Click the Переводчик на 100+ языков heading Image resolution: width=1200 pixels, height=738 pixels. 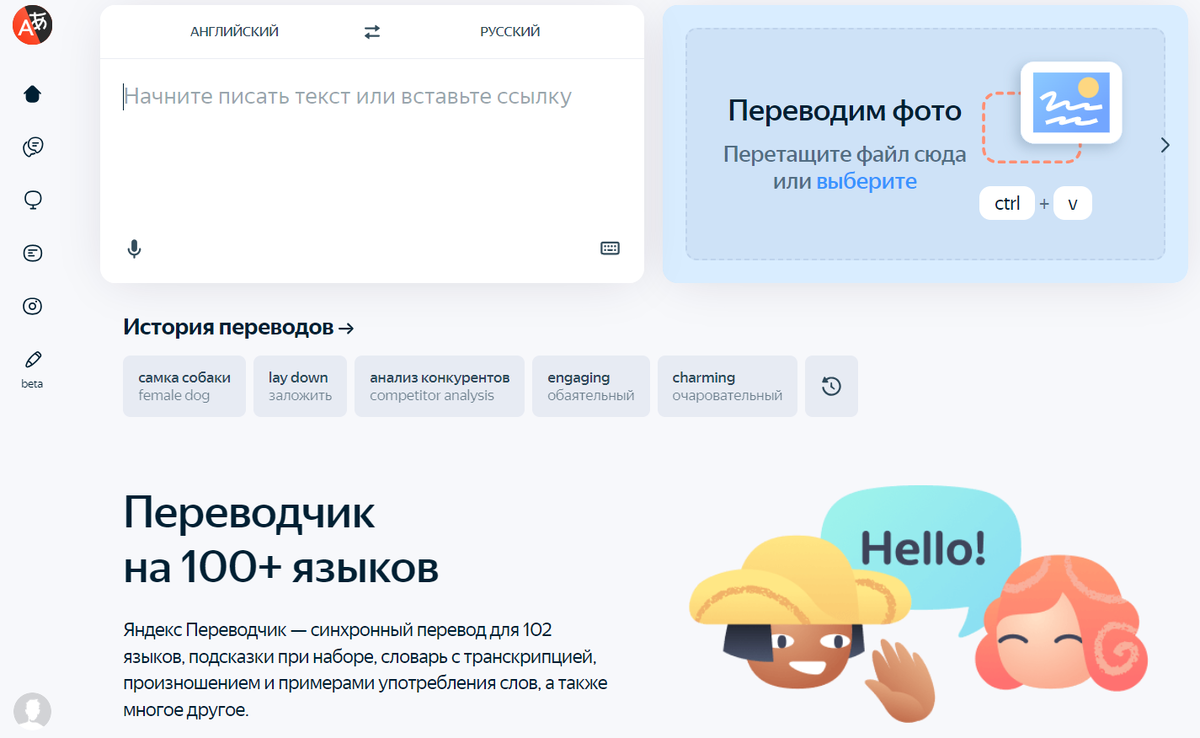point(281,540)
